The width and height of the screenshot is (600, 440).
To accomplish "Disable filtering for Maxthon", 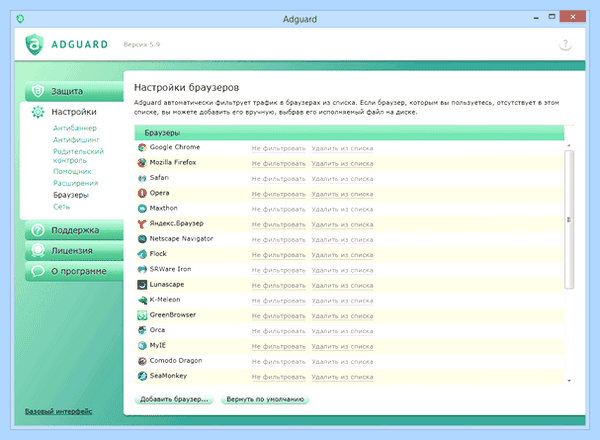I will coord(279,209).
